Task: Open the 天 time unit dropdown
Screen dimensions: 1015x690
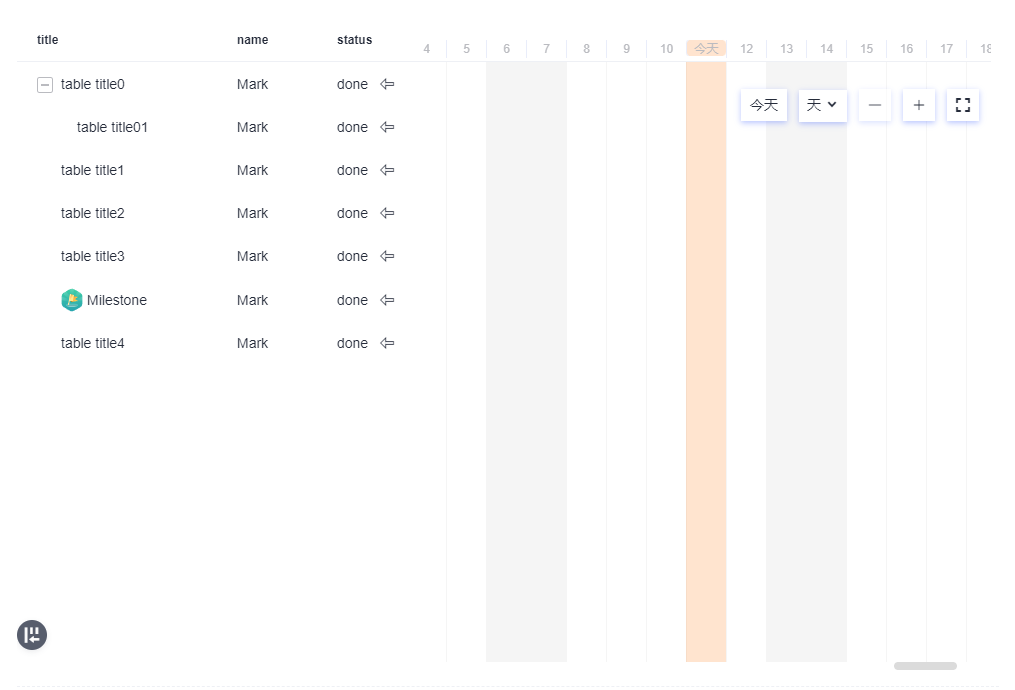Action: coord(823,105)
